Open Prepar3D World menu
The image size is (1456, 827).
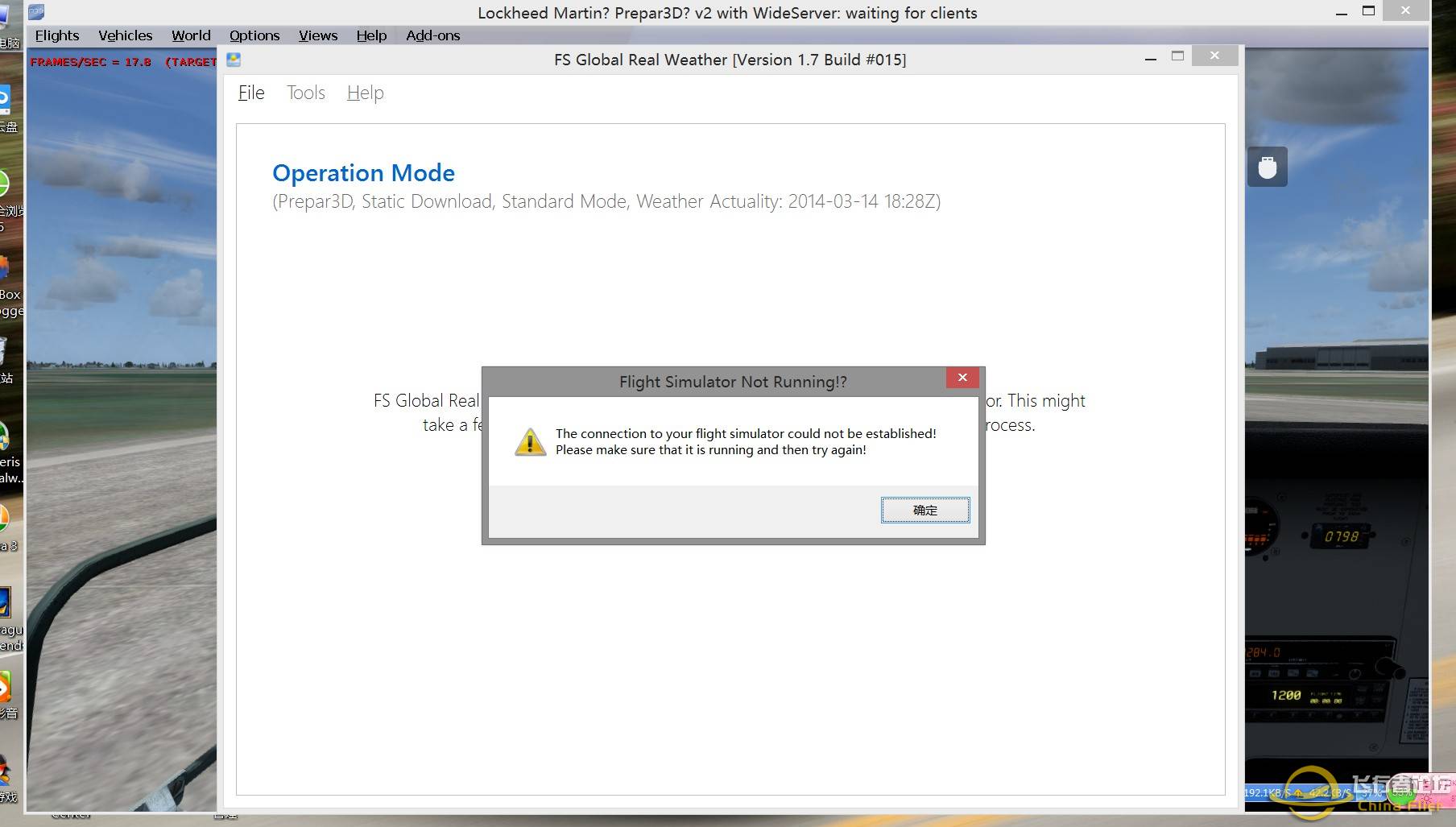(x=191, y=35)
